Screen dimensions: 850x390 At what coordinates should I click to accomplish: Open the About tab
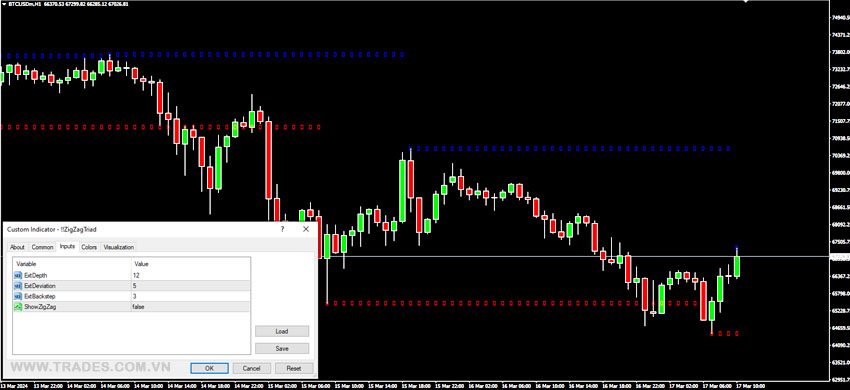click(x=17, y=247)
